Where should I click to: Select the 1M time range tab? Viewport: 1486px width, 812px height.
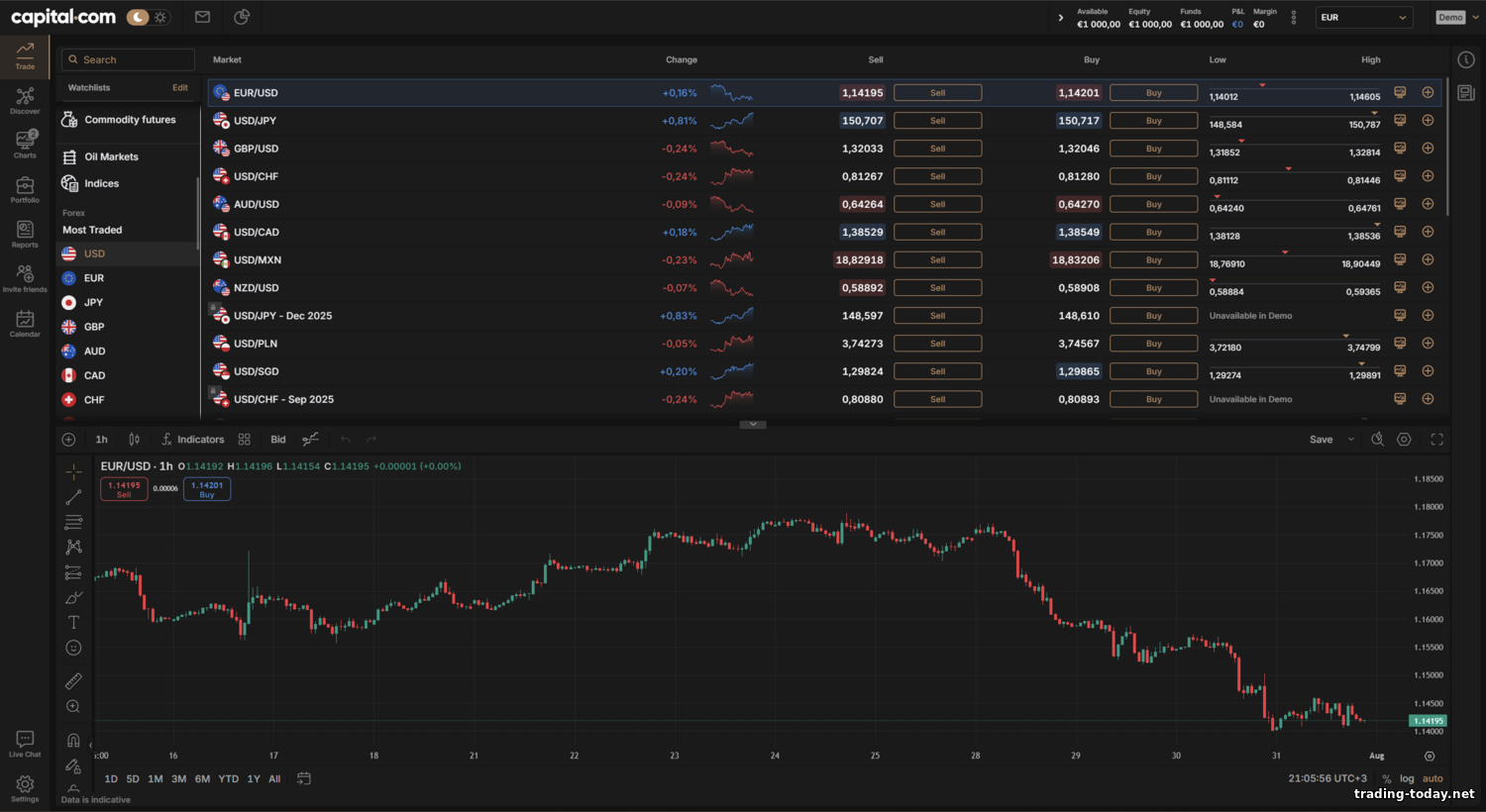coord(156,779)
